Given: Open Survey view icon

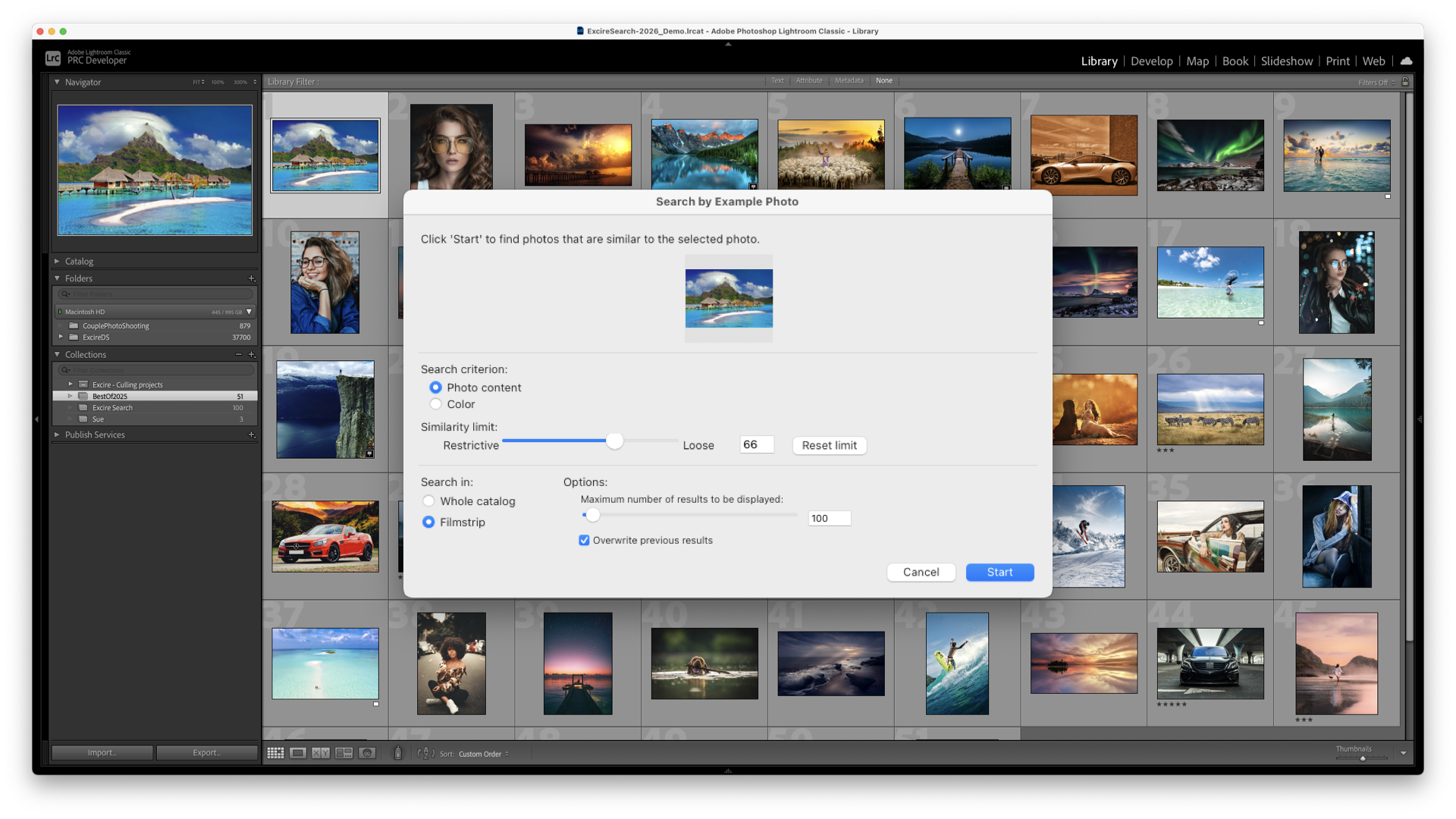Looking at the screenshot, I should [344, 753].
